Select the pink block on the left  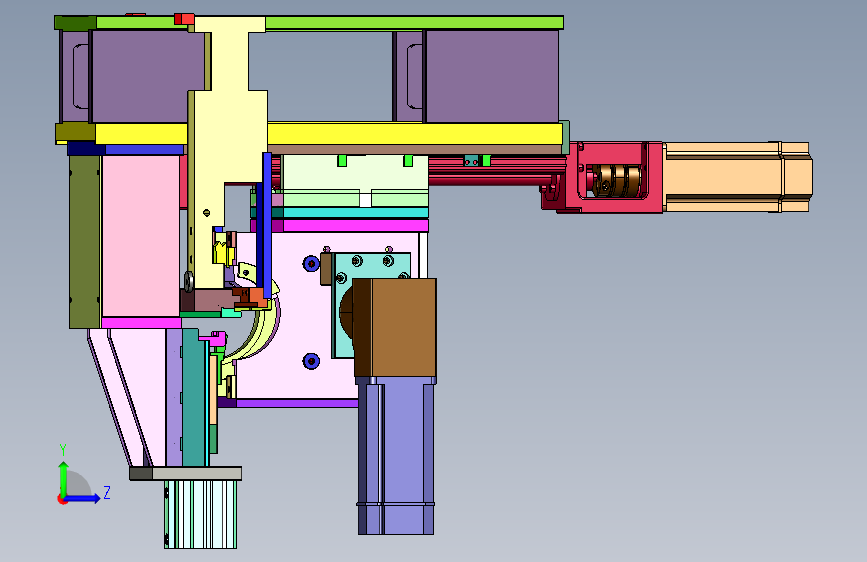(141, 236)
